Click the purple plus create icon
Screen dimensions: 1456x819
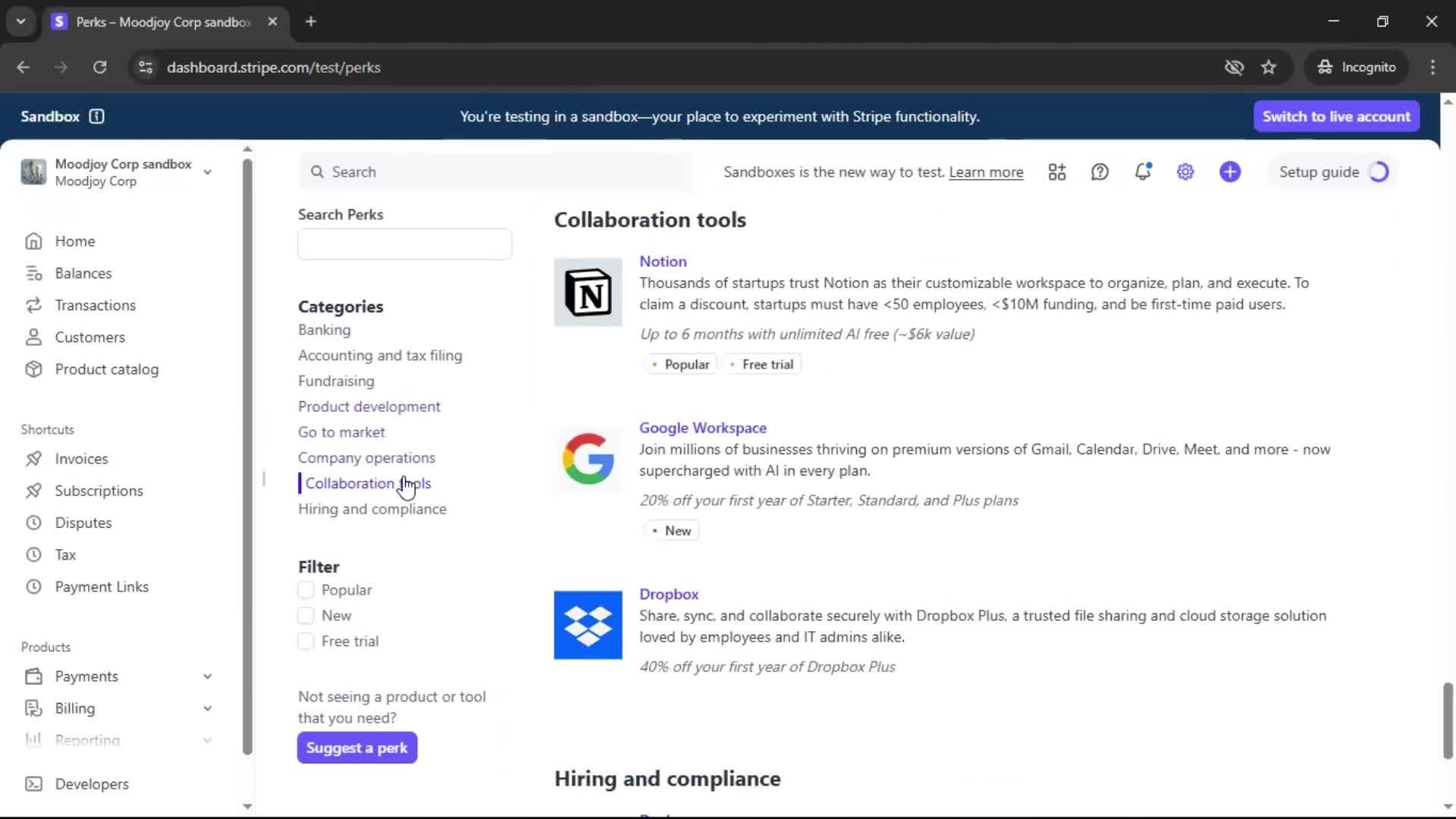(1230, 172)
